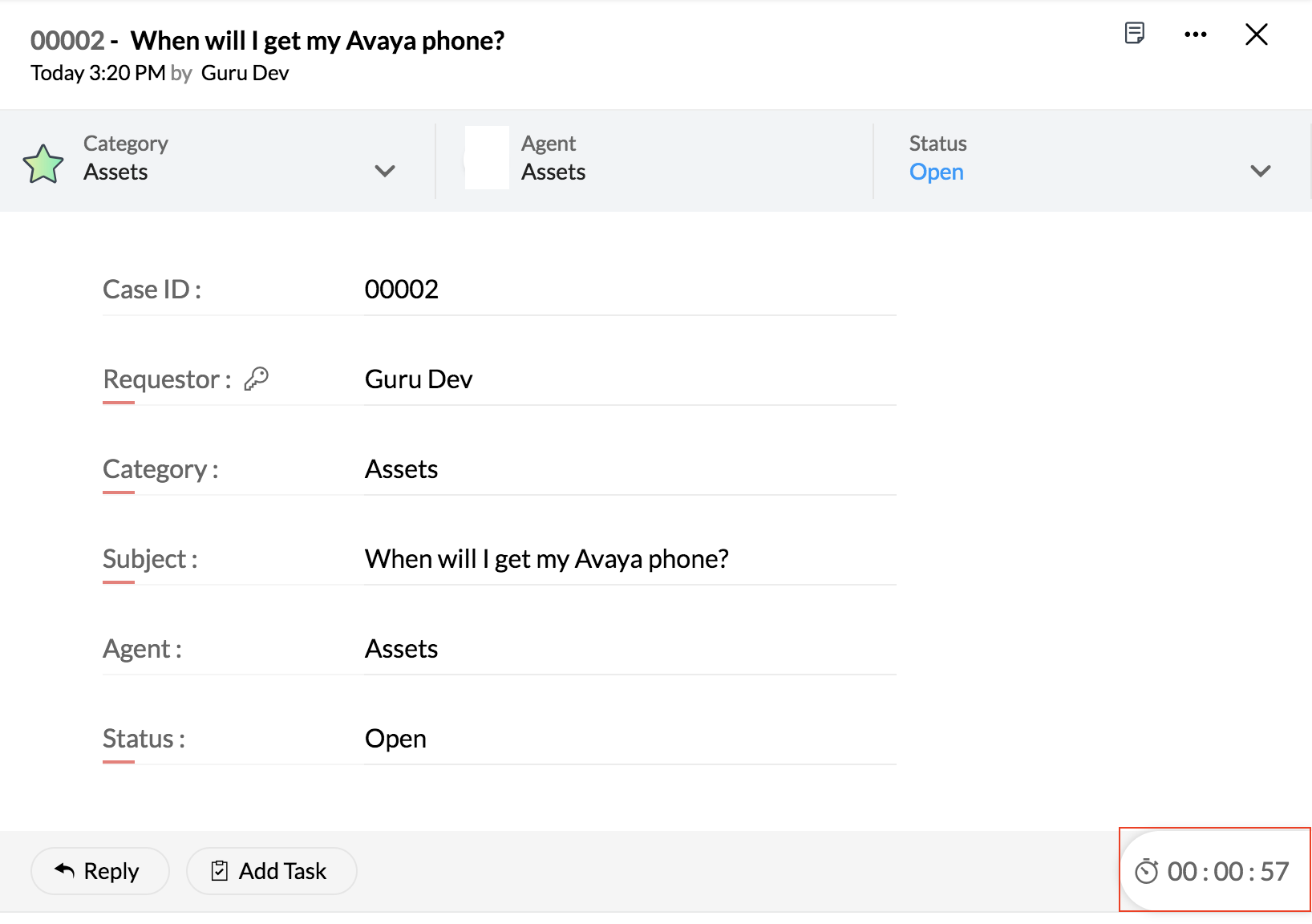1312x924 pixels.
Task: Open the three-dot more options menu
Action: tap(1195, 34)
